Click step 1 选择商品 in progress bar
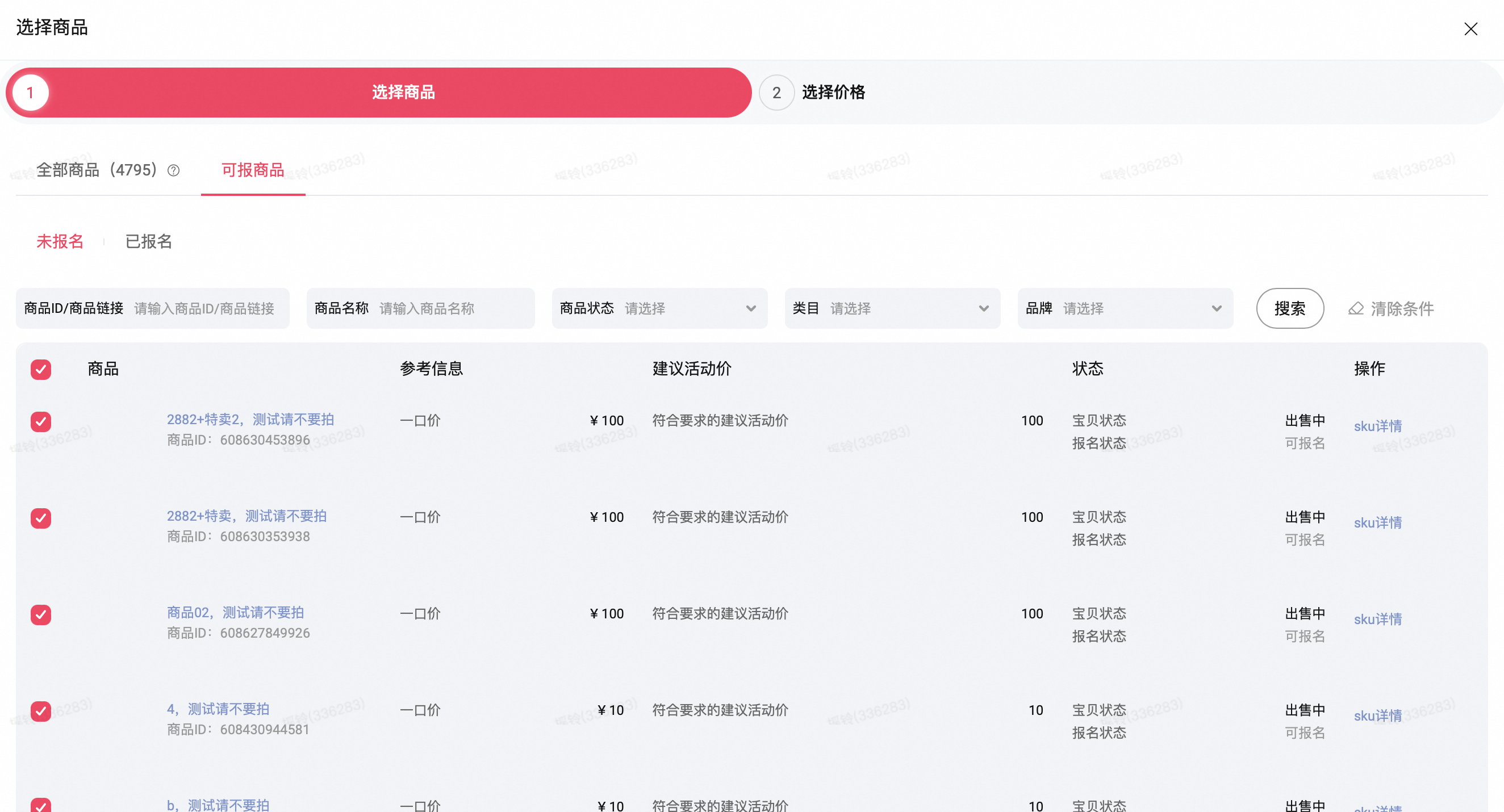This screenshot has height=812, width=1504. pyautogui.click(x=378, y=92)
